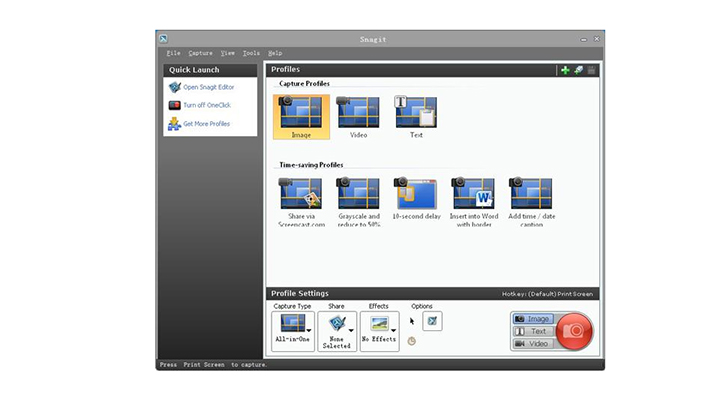Click the green plus add profile icon

(x=565, y=70)
